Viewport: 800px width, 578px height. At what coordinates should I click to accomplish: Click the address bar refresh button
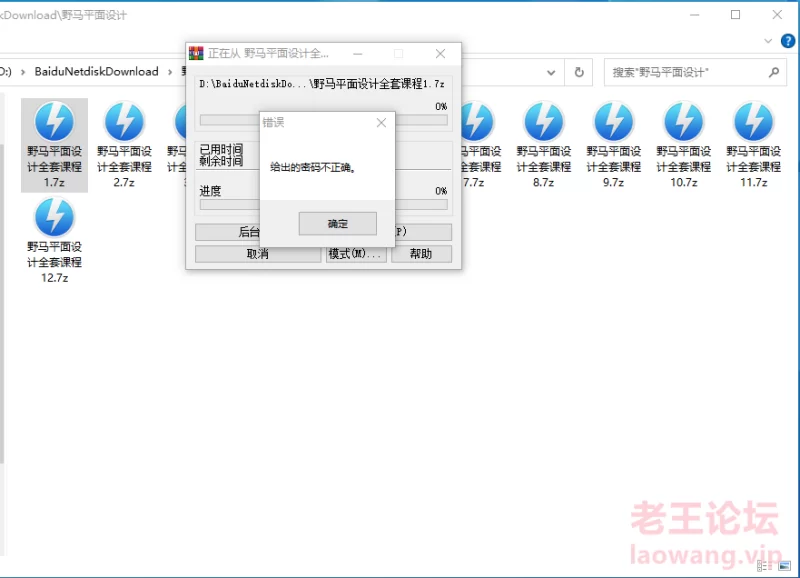click(579, 72)
